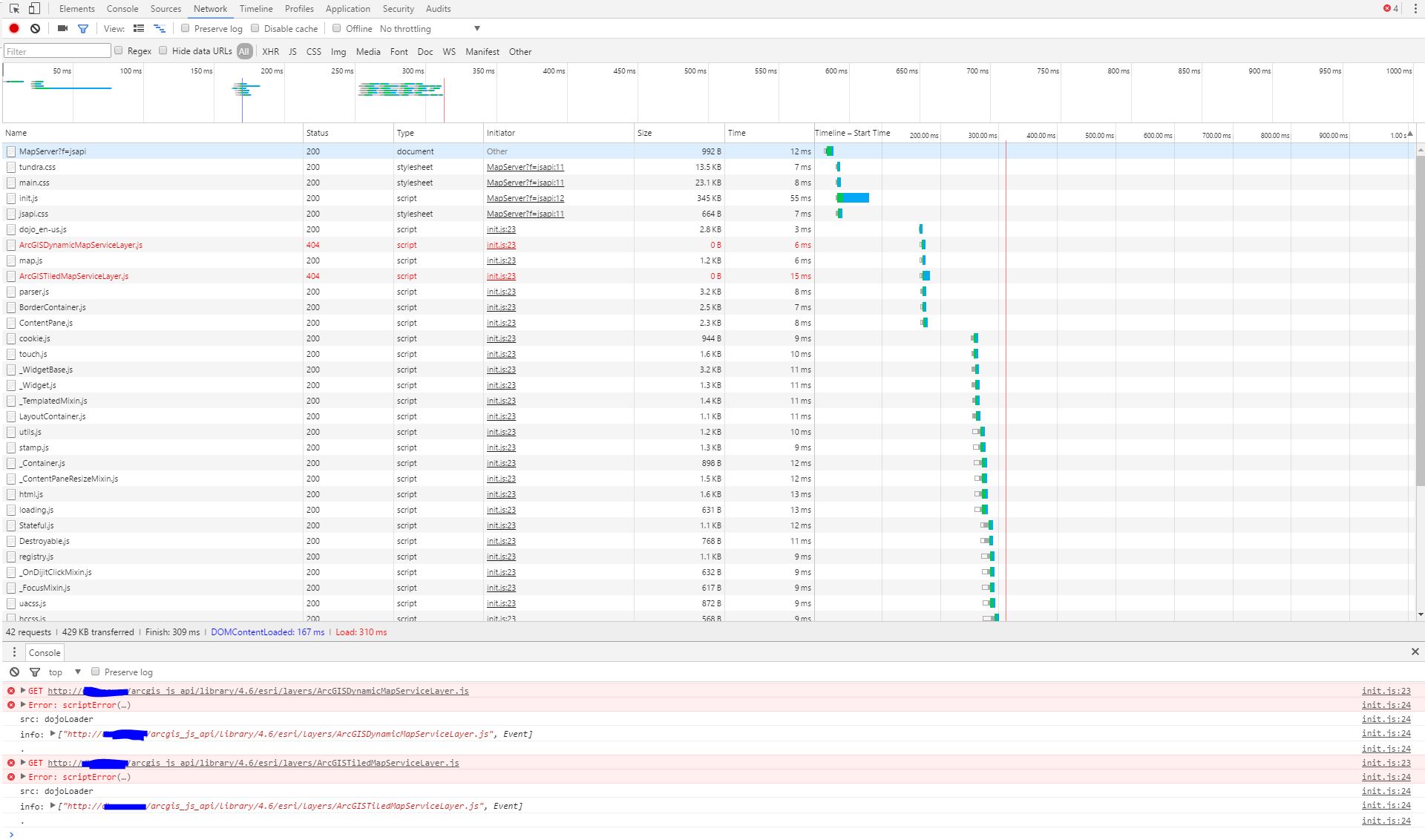
Task: Click the file icon of Stateful.js row
Action: coord(11,525)
